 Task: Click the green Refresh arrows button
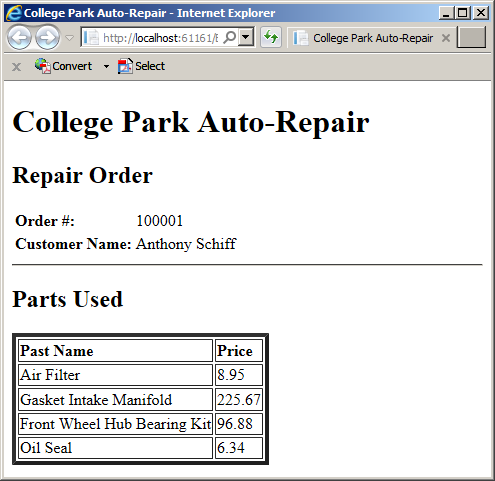(271, 37)
